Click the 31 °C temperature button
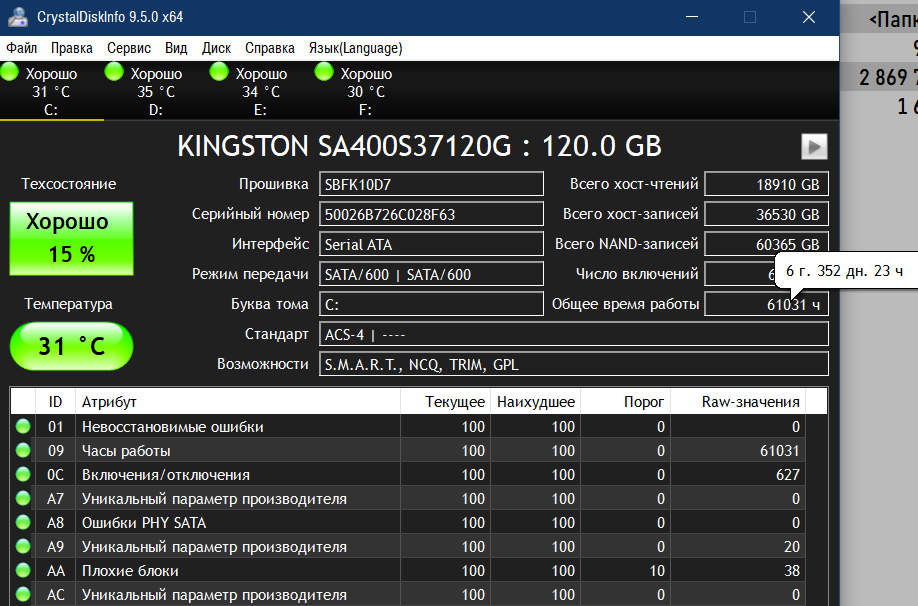 pos(71,346)
